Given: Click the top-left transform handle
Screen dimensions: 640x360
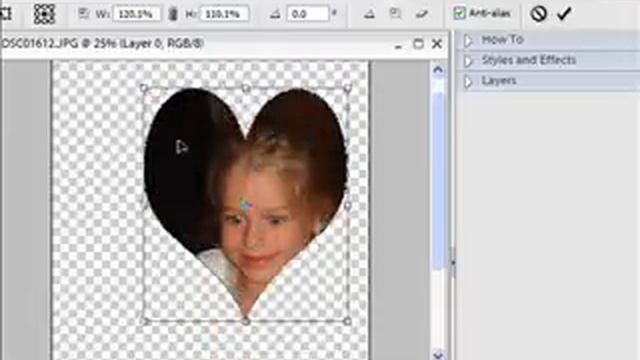Looking at the screenshot, I should click(144, 88).
